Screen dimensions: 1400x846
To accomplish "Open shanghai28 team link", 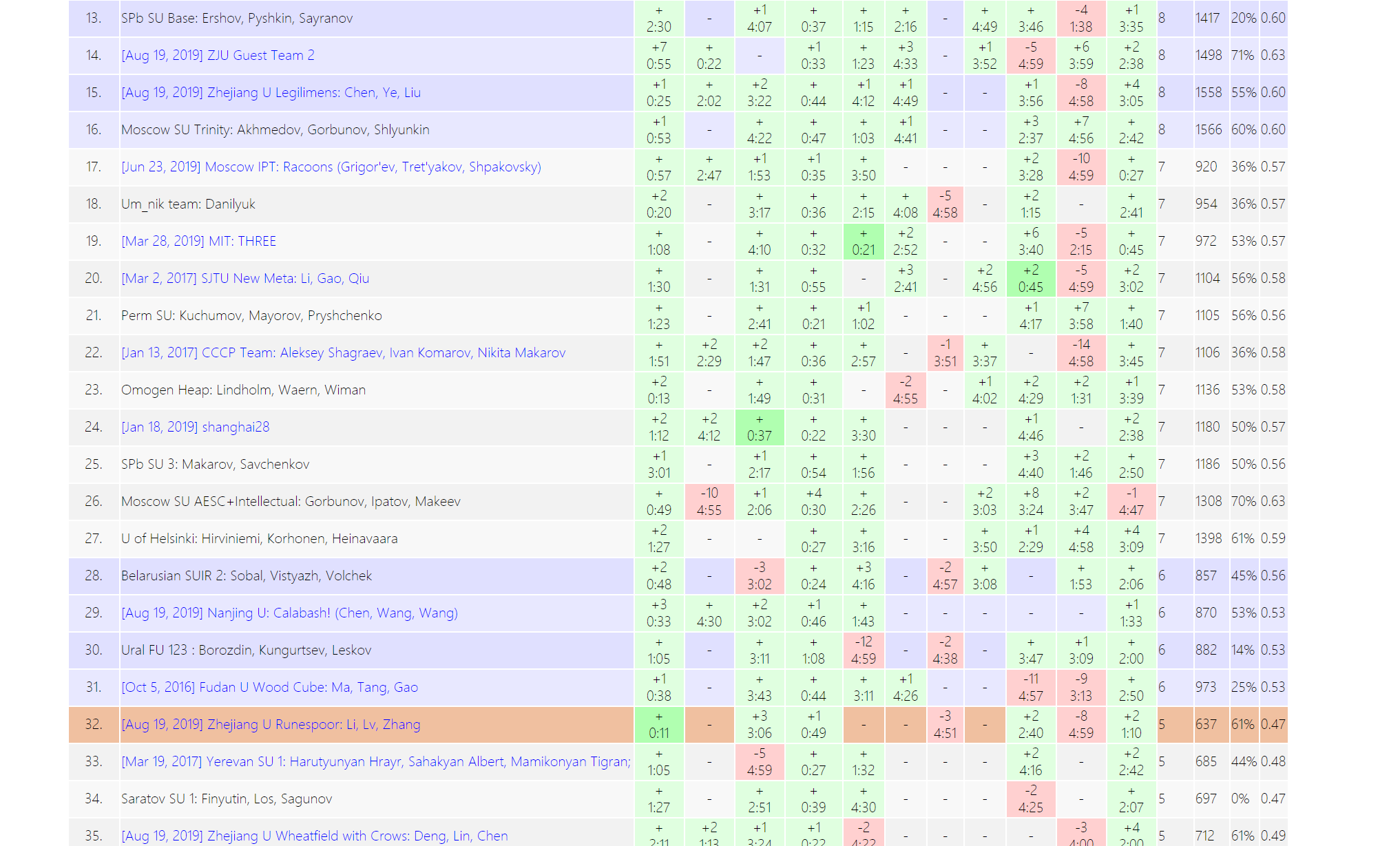I will [x=195, y=427].
